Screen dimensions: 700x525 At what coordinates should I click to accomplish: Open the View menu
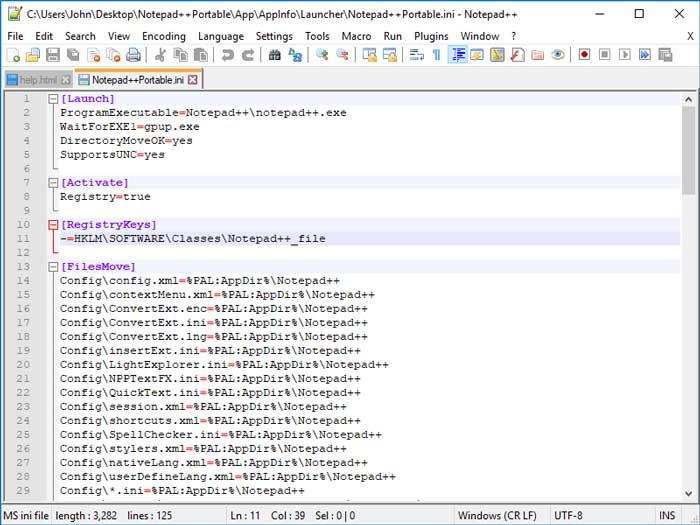[119, 36]
